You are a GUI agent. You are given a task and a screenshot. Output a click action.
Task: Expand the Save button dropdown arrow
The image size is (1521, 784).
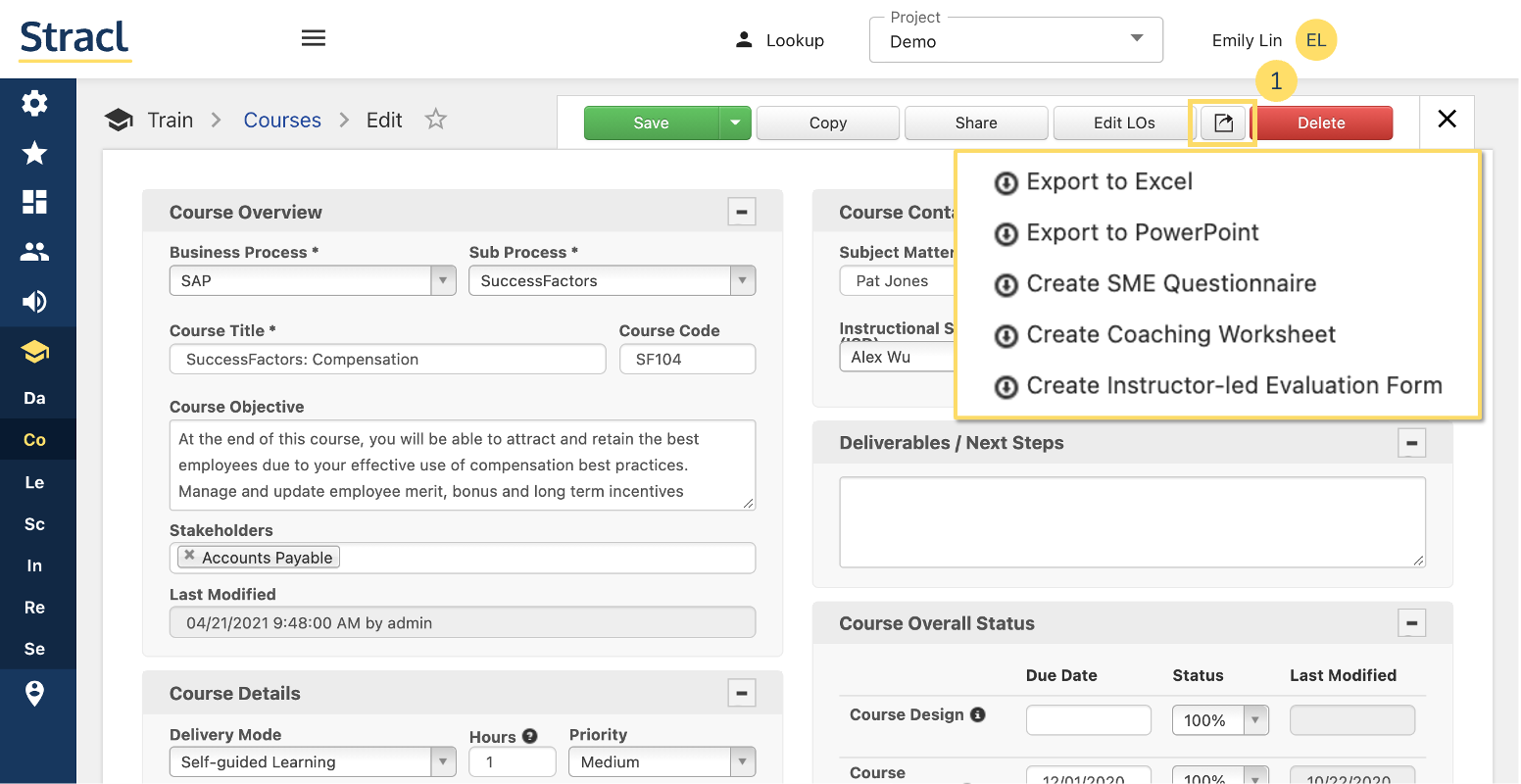[x=735, y=122]
